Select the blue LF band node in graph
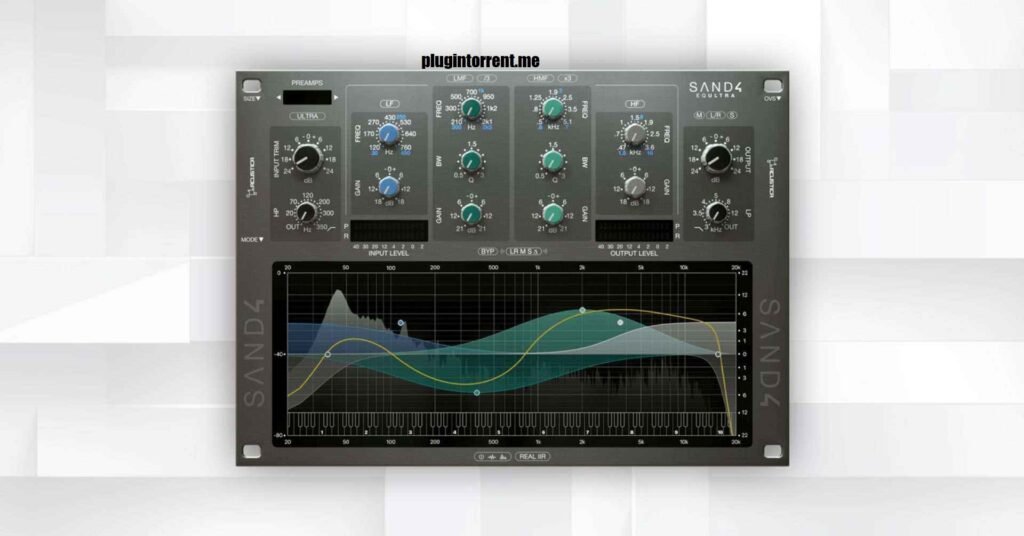 point(401,323)
